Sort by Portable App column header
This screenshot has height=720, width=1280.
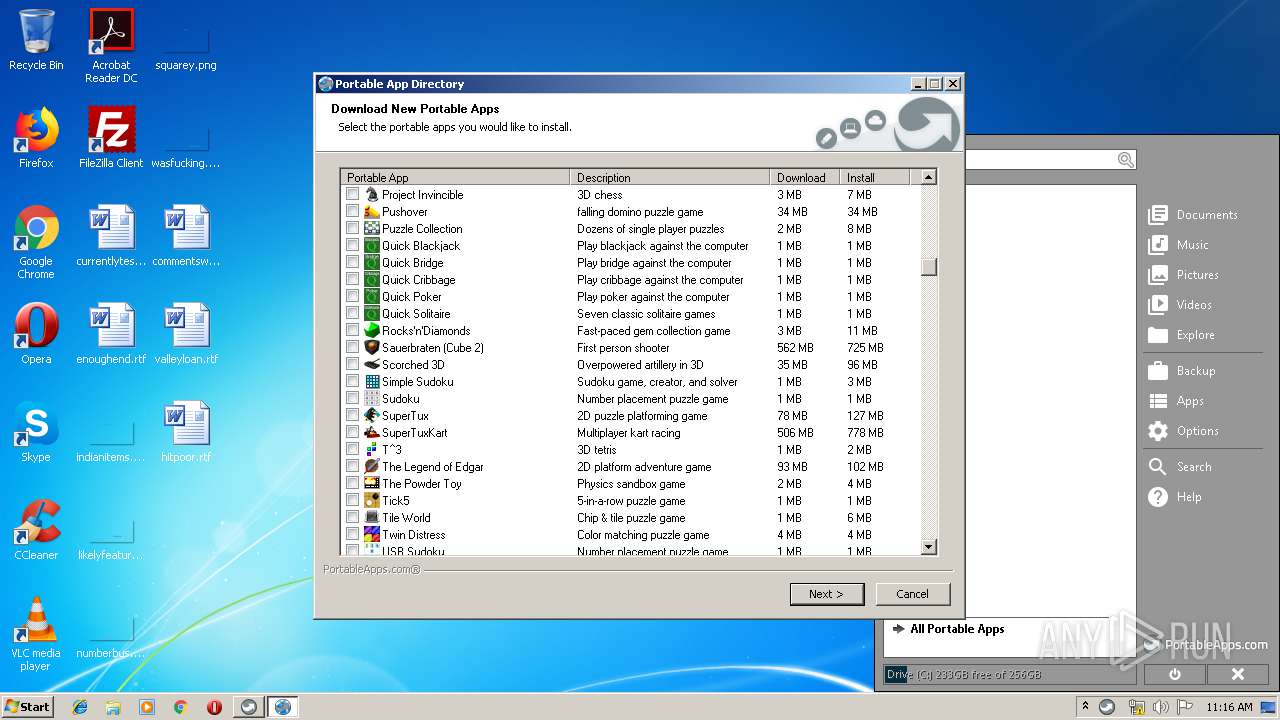455,177
